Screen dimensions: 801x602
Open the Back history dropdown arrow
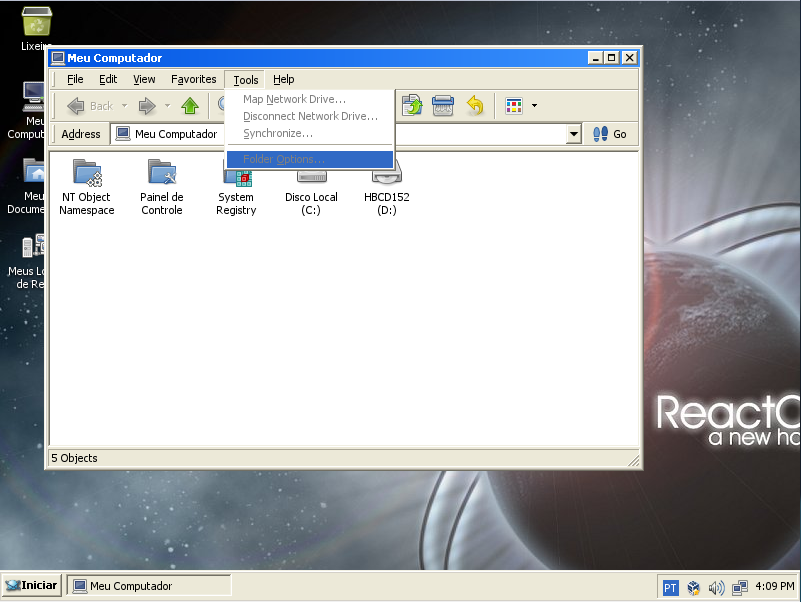124,106
